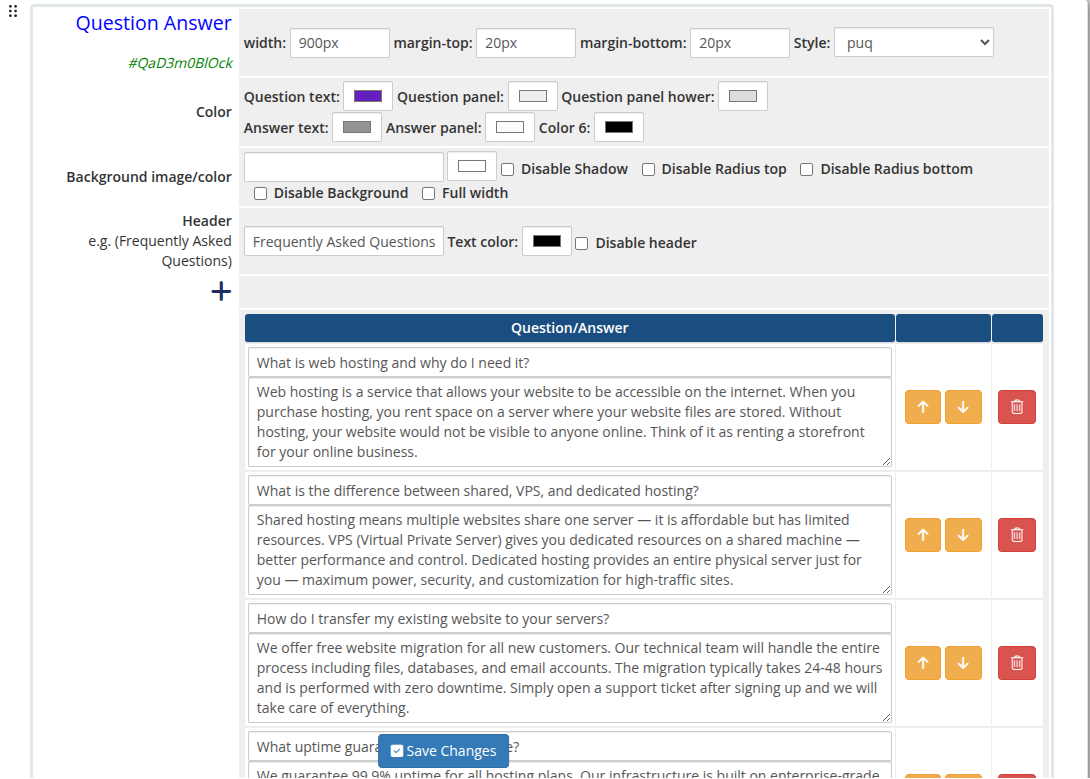This screenshot has height=779, width=1090.
Task: Click the Background image input field
Action: (x=343, y=167)
